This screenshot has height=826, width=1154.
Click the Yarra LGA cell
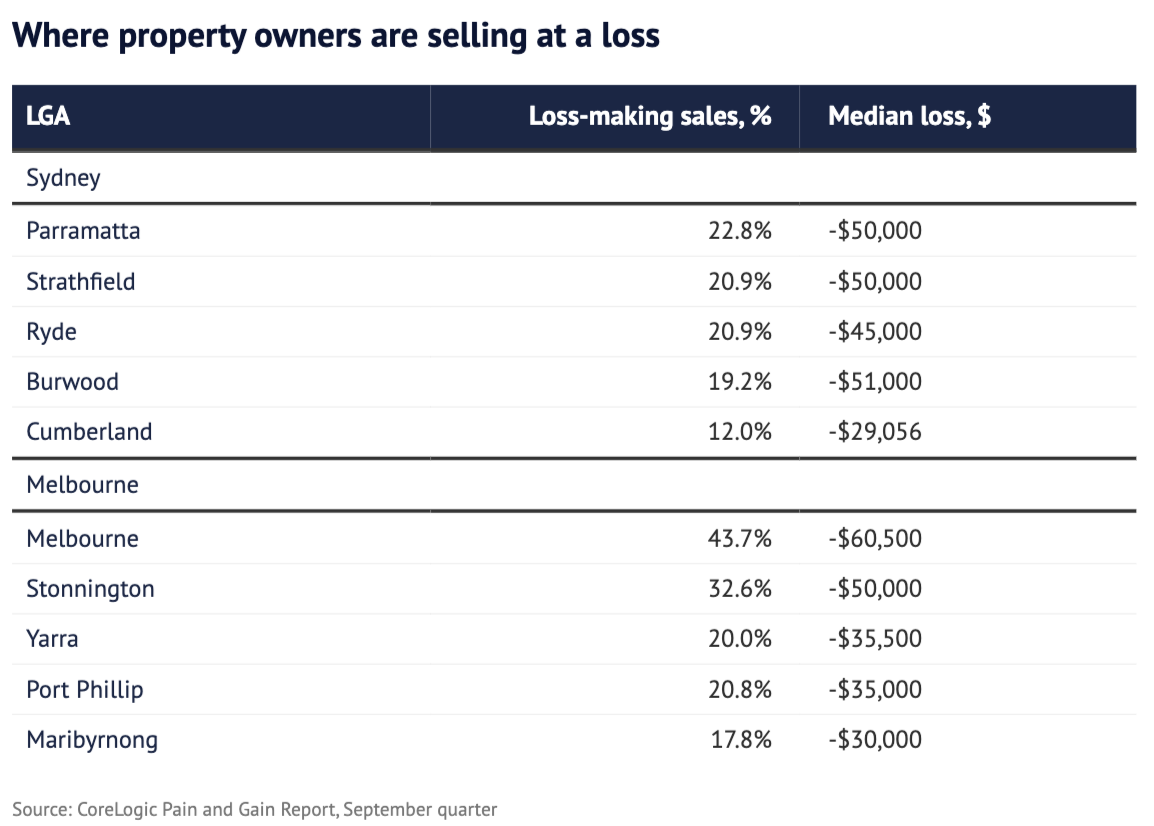[52, 639]
